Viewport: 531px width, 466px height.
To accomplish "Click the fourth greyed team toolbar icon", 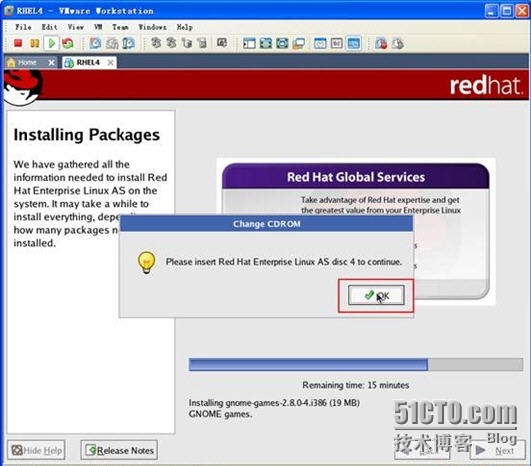I will point(202,43).
